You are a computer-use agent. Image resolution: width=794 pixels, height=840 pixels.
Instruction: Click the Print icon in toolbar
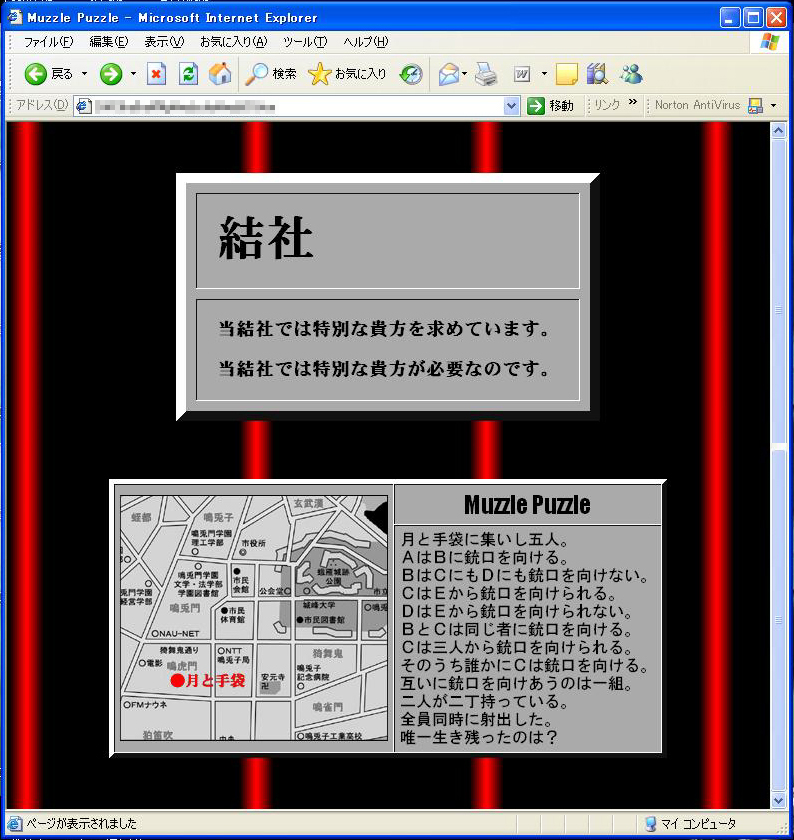[486, 74]
